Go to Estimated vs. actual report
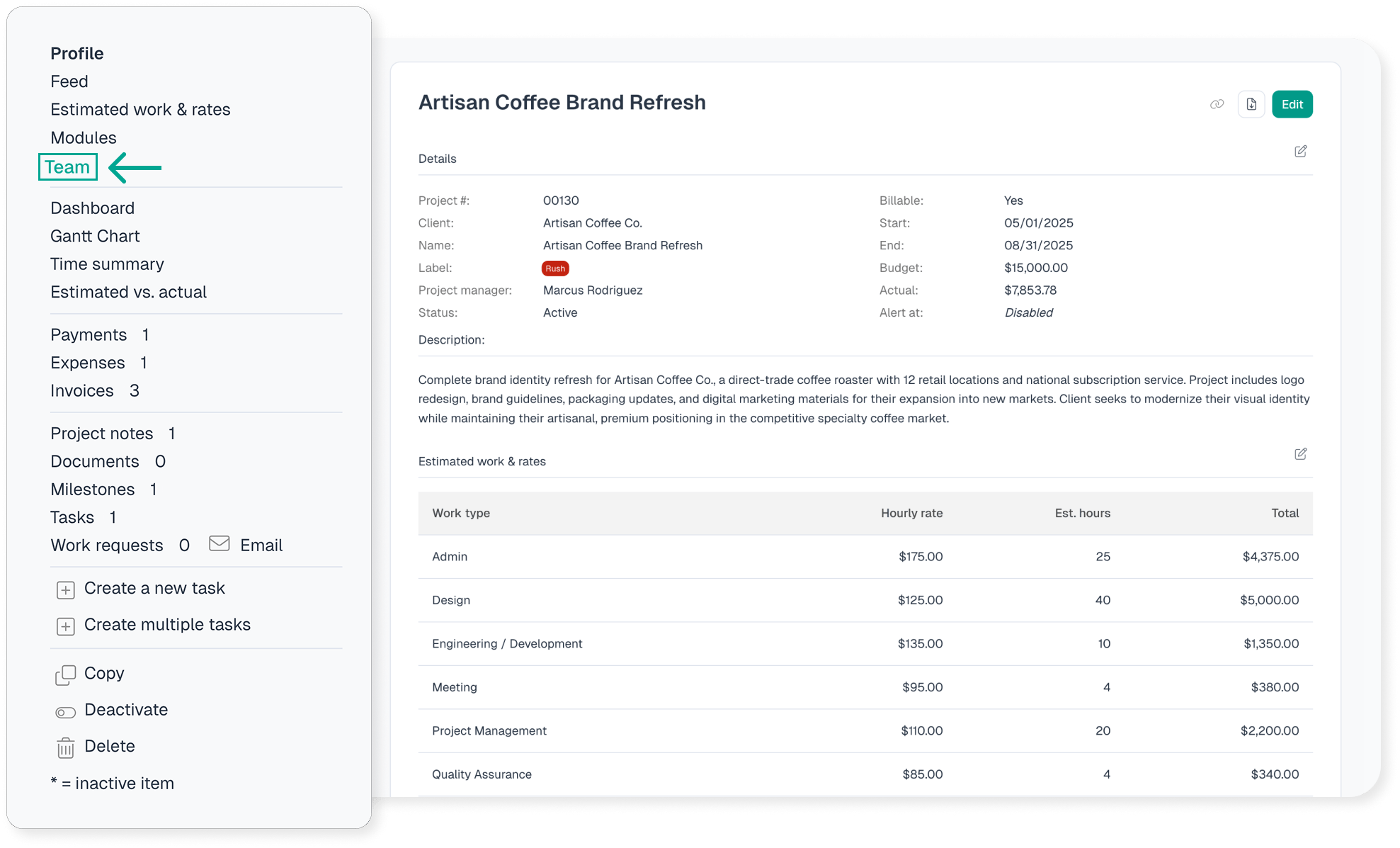 pos(128,292)
